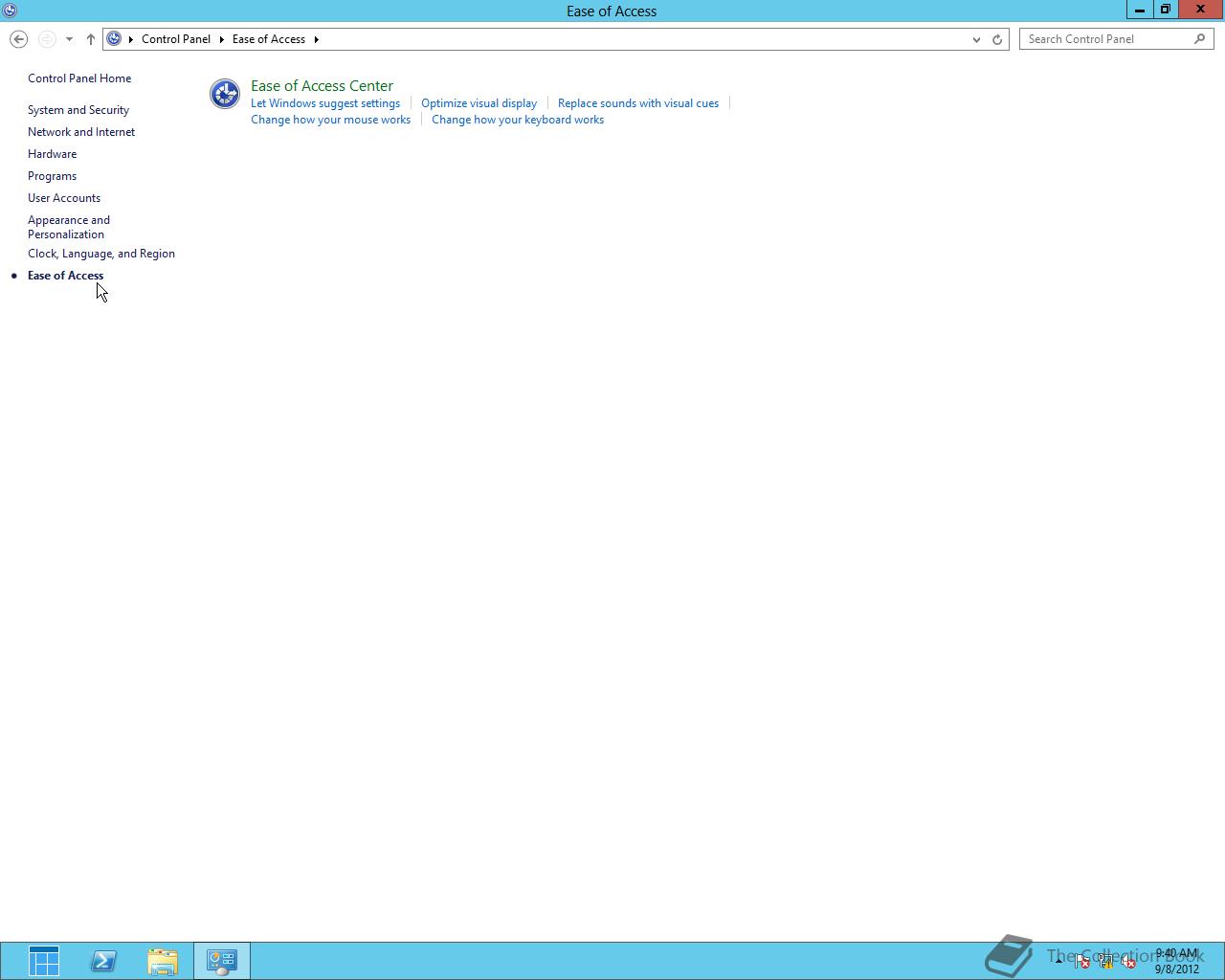1225x980 pixels.
Task: Click the Control Panel icon in address bar
Action: point(114,39)
